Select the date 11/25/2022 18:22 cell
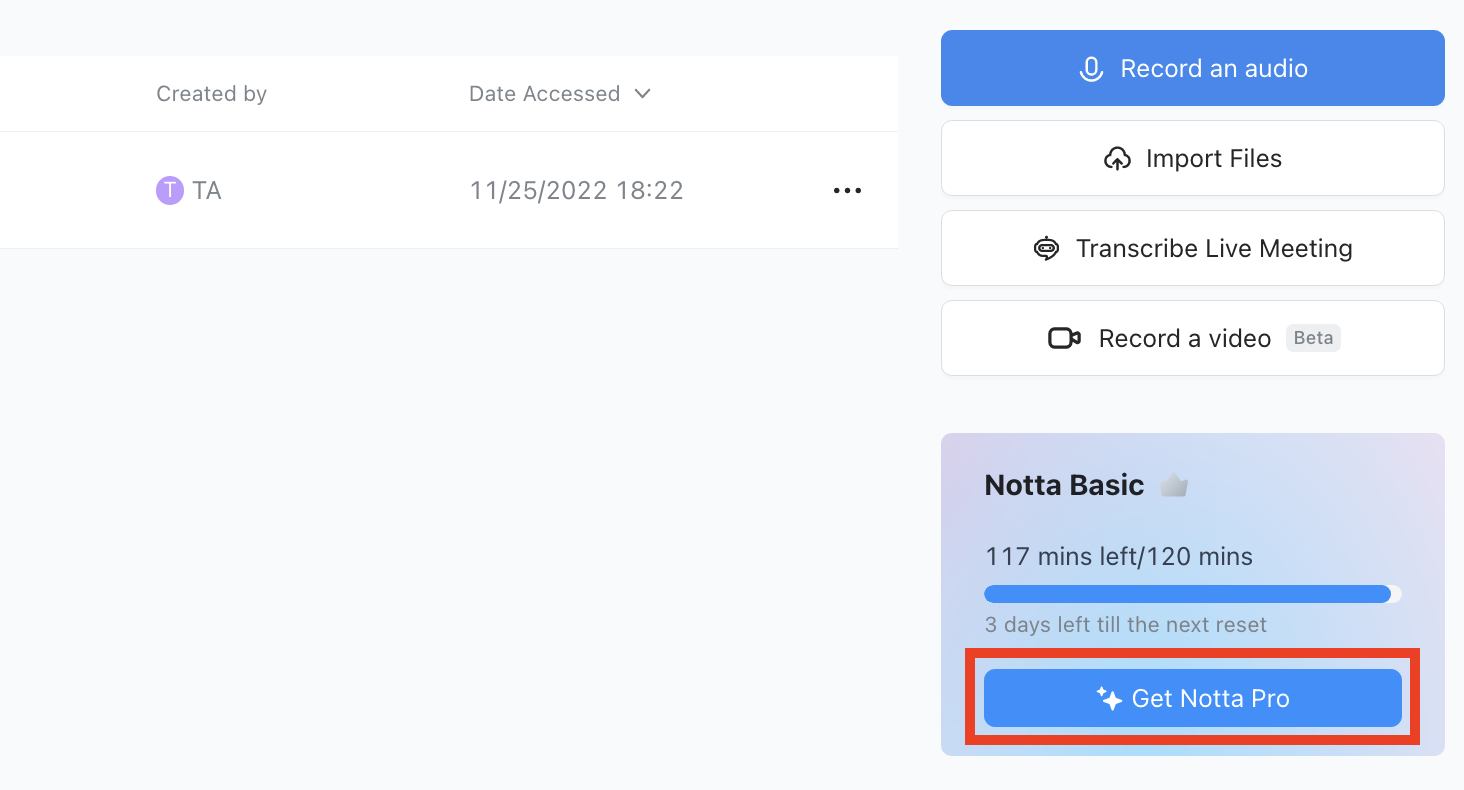1464x790 pixels. [x=577, y=191]
